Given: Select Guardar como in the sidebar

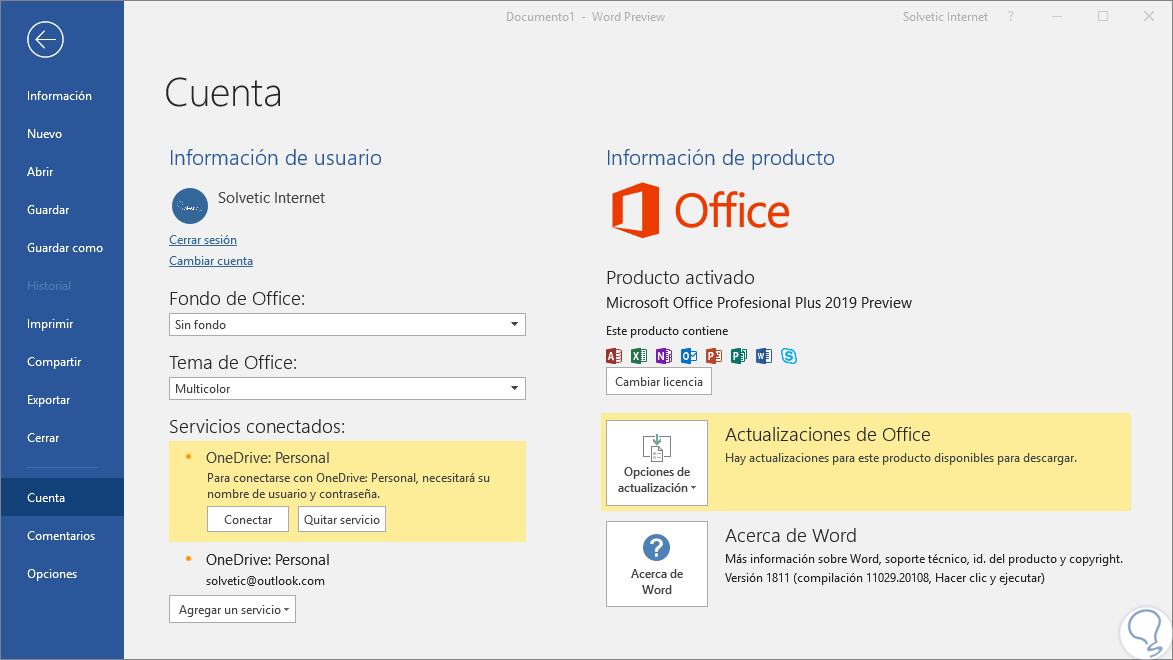Looking at the screenshot, I should 65,248.
